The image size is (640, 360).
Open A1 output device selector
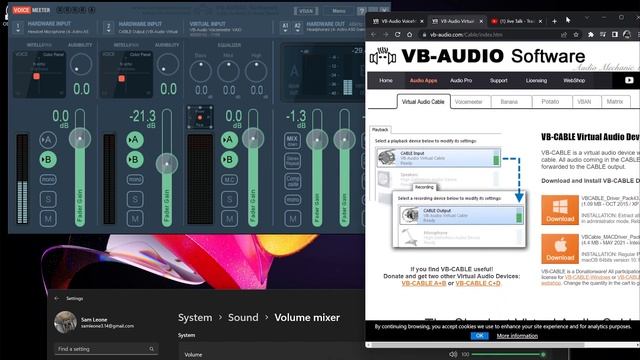click(x=285, y=27)
